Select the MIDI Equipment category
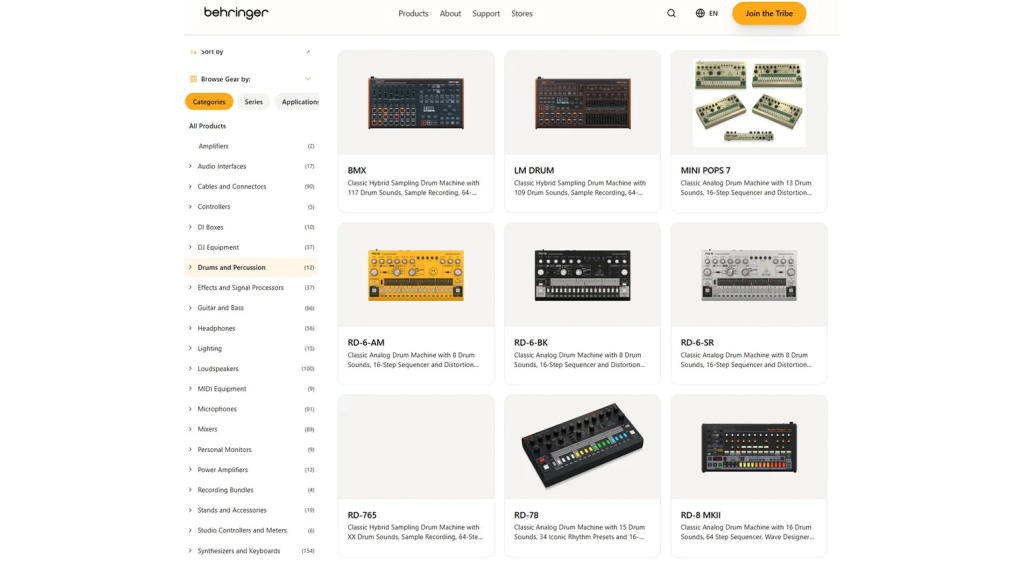The height and width of the screenshot is (565, 1024). (x=222, y=389)
